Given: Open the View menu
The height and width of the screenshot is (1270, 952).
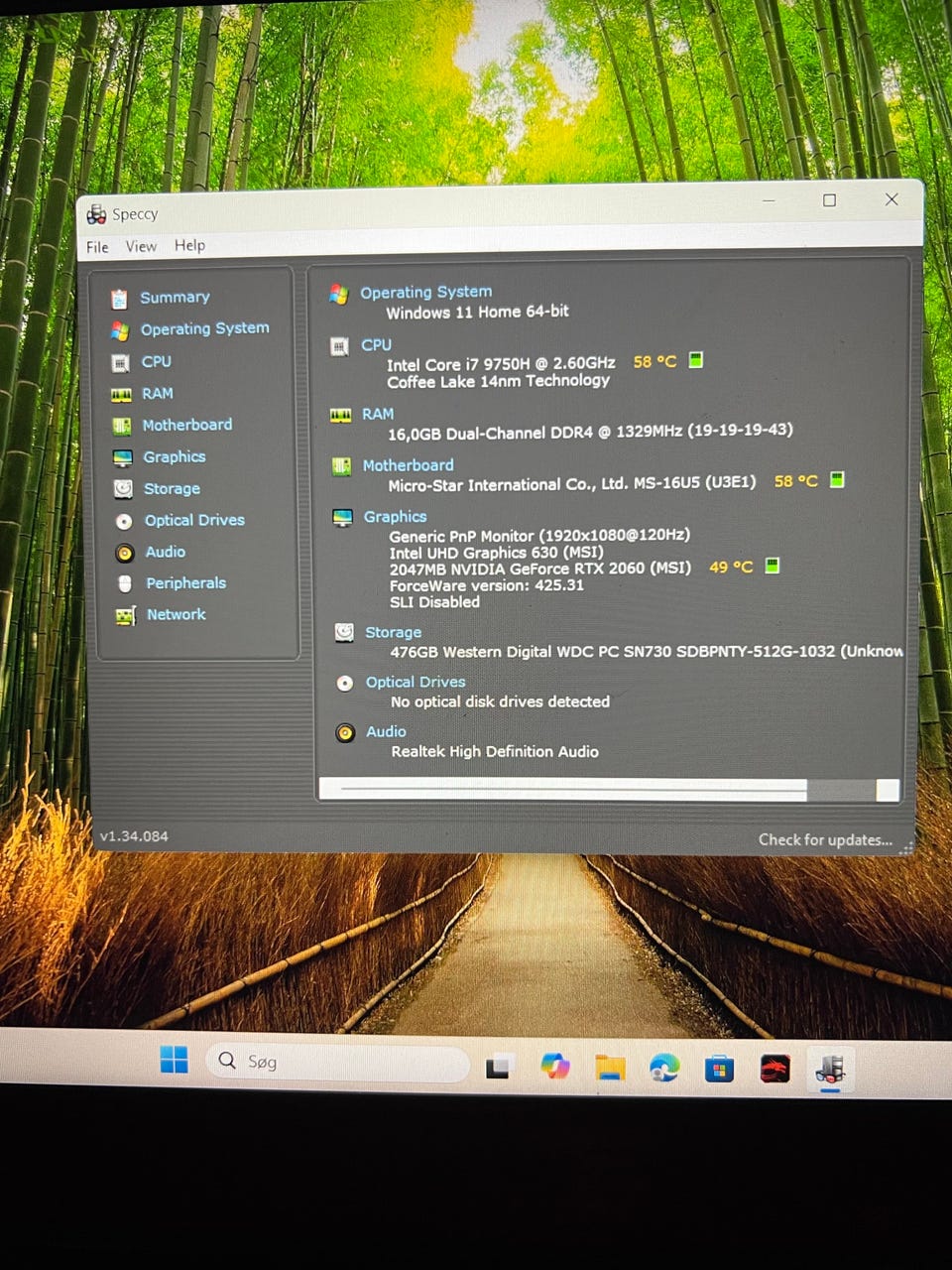Looking at the screenshot, I should tap(141, 246).
